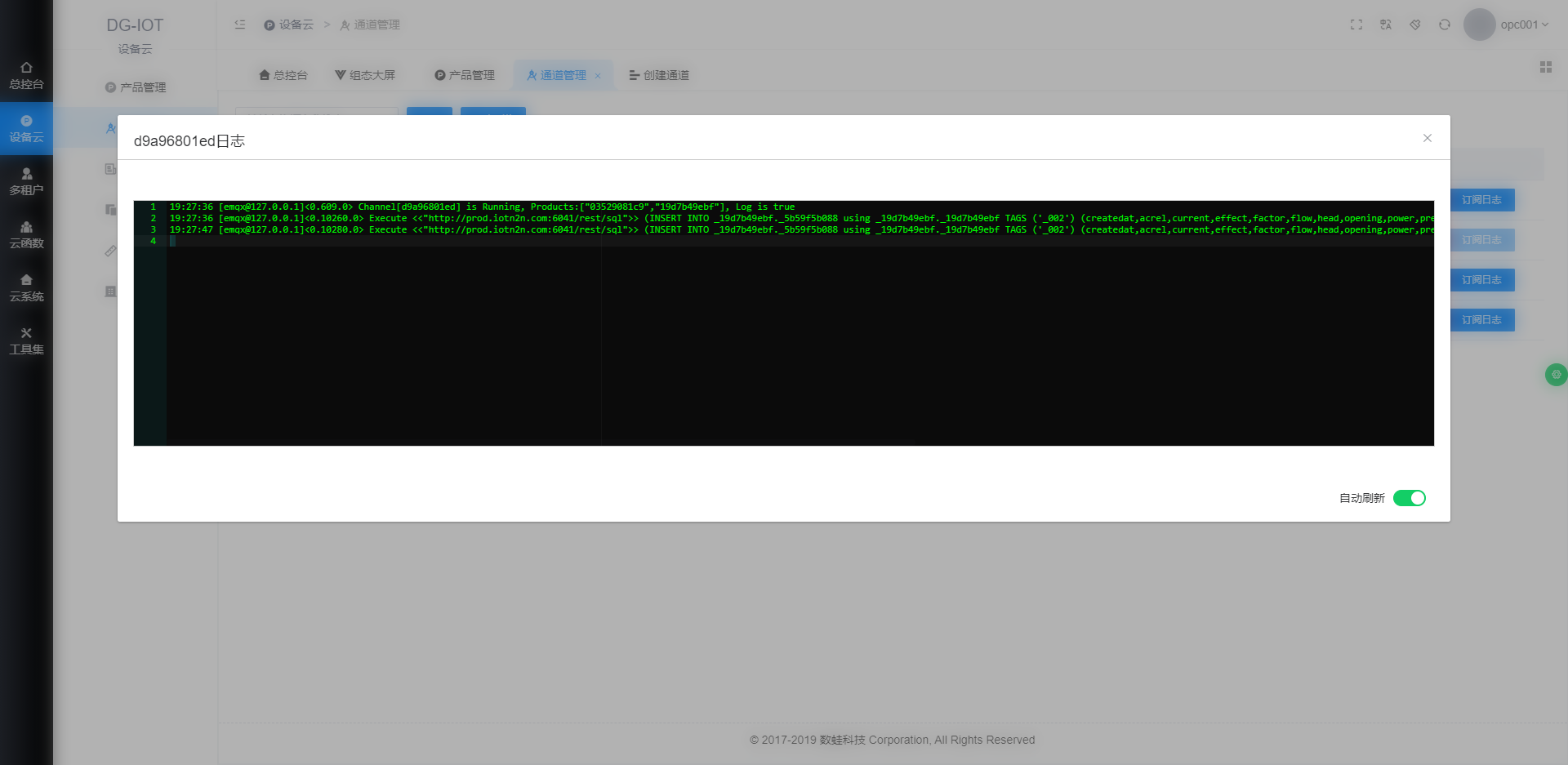Open 产品管理 in the secondary side menu
The image size is (1568, 765).
coord(136,87)
